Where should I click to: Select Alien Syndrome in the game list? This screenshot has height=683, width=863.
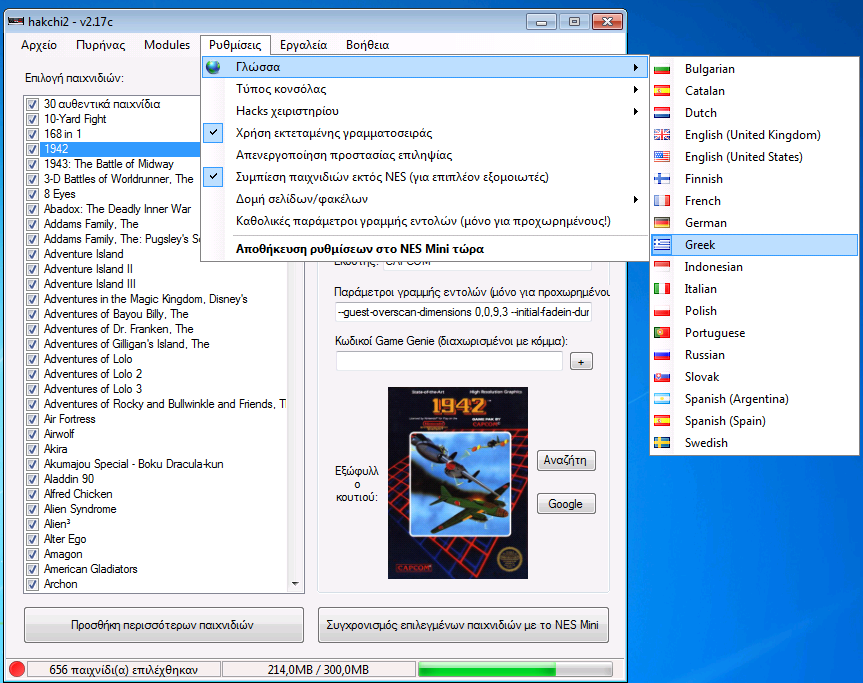[x=80, y=509]
